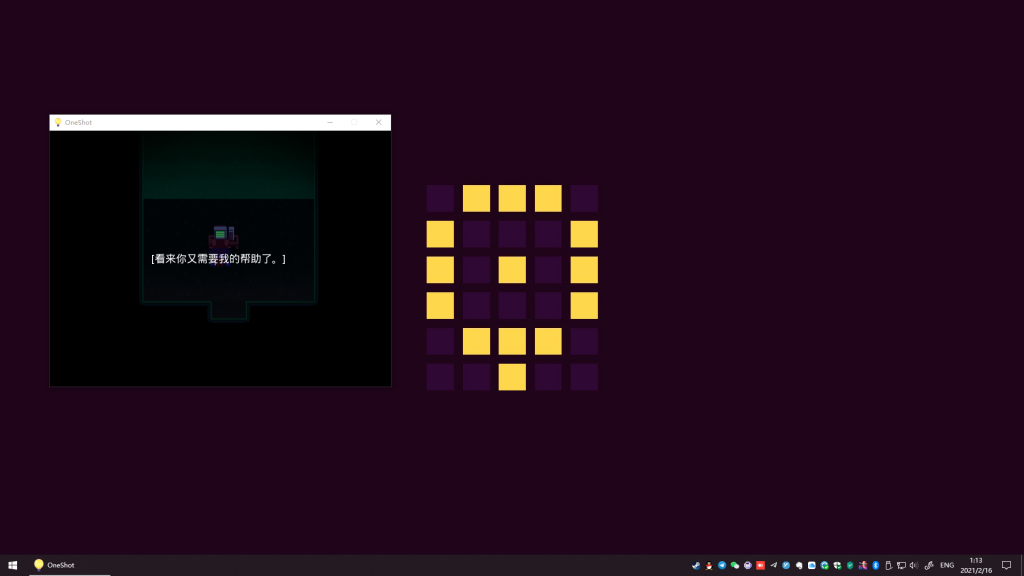The height and width of the screenshot is (576, 1024).
Task: Click the pen link tray icon
Action: click(929, 566)
